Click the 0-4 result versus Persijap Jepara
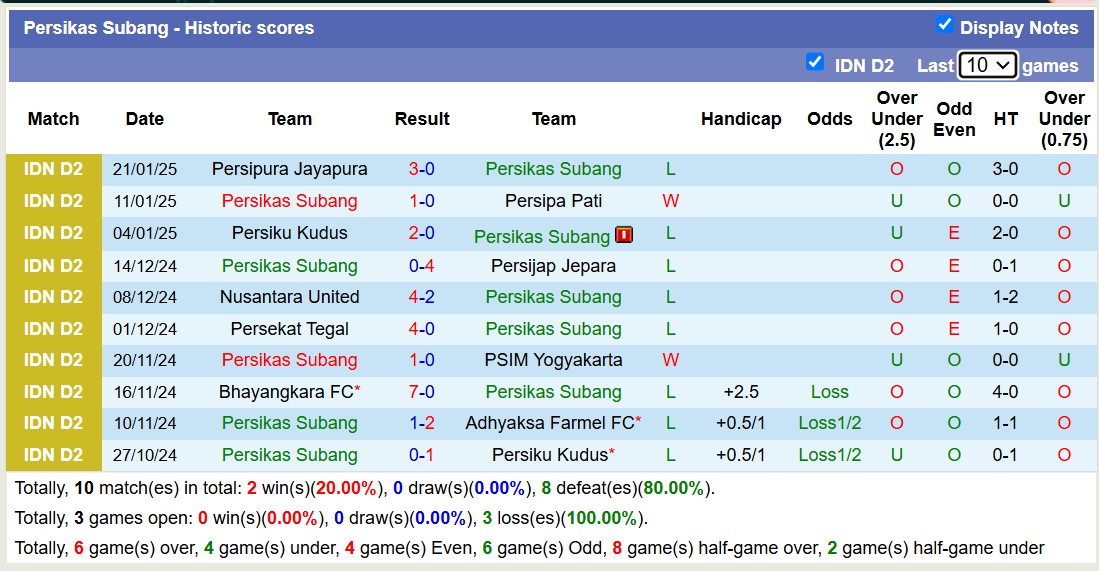This screenshot has width=1099, height=571. (x=421, y=266)
